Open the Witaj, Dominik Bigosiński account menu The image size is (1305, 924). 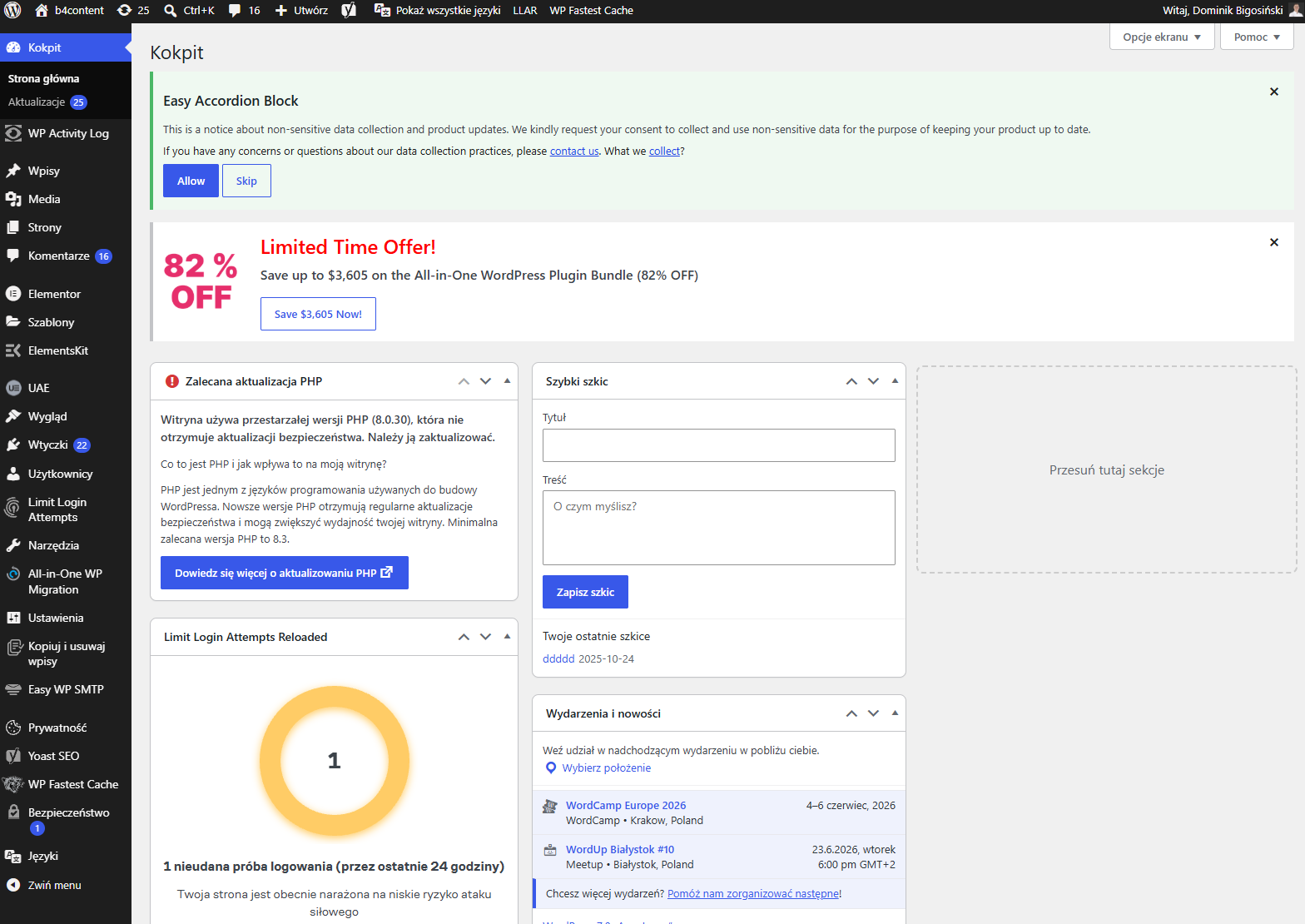(x=1232, y=10)
